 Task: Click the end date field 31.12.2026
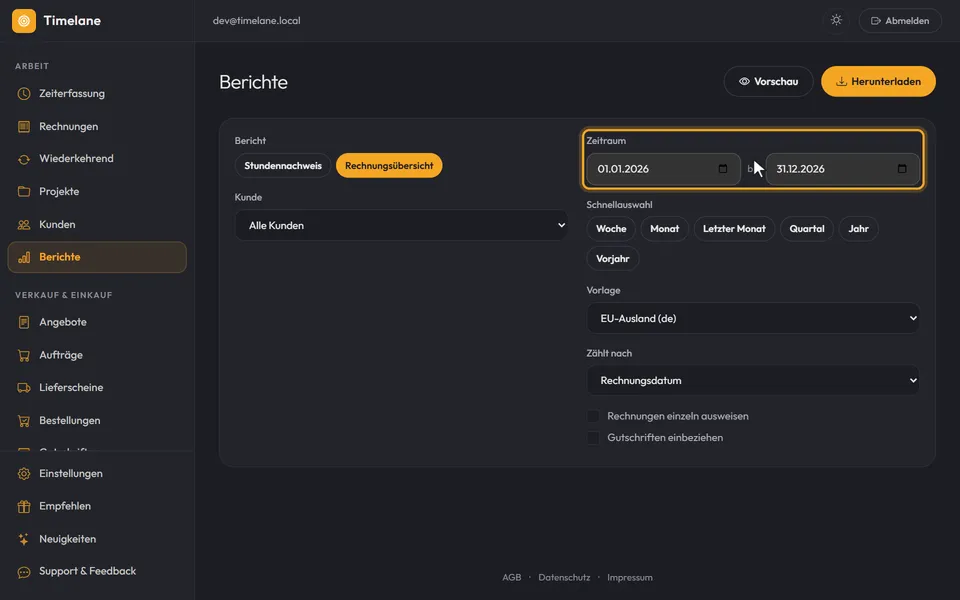pyautogui.click(x=842, y=169)
